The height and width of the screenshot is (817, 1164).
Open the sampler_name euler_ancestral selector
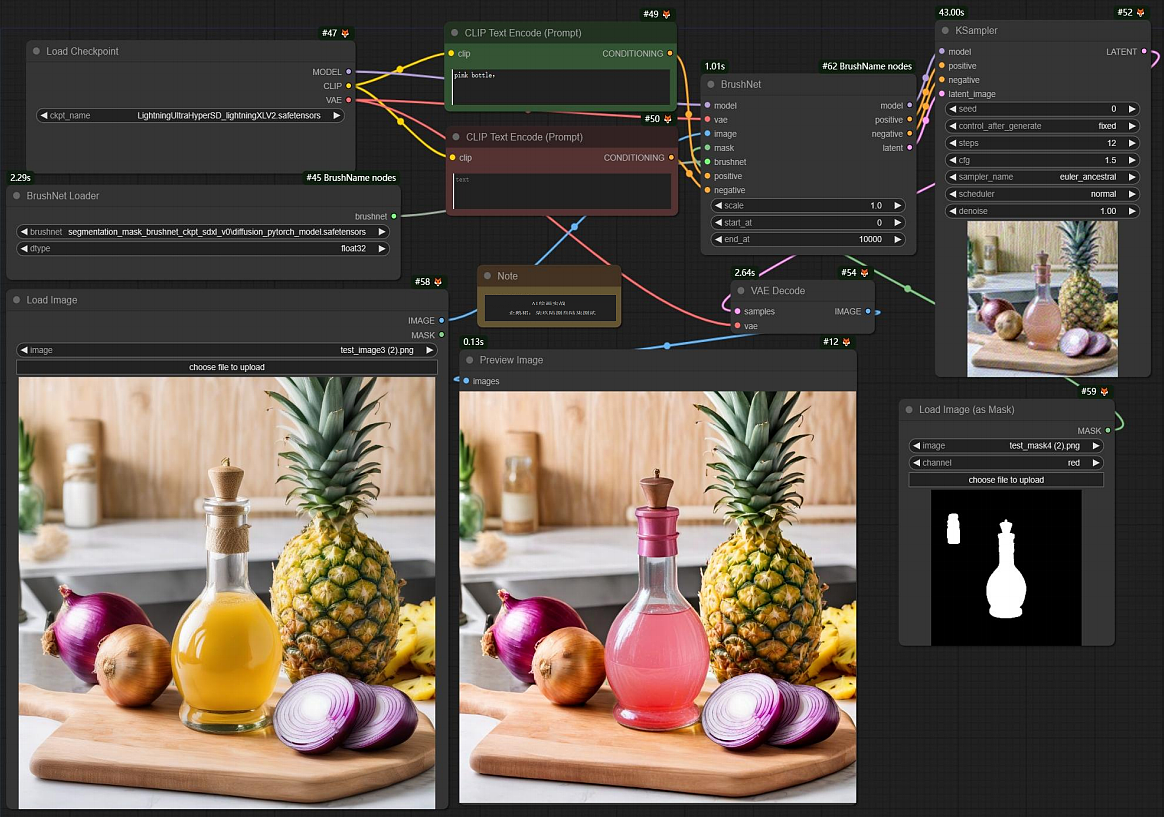point(1042,177)
